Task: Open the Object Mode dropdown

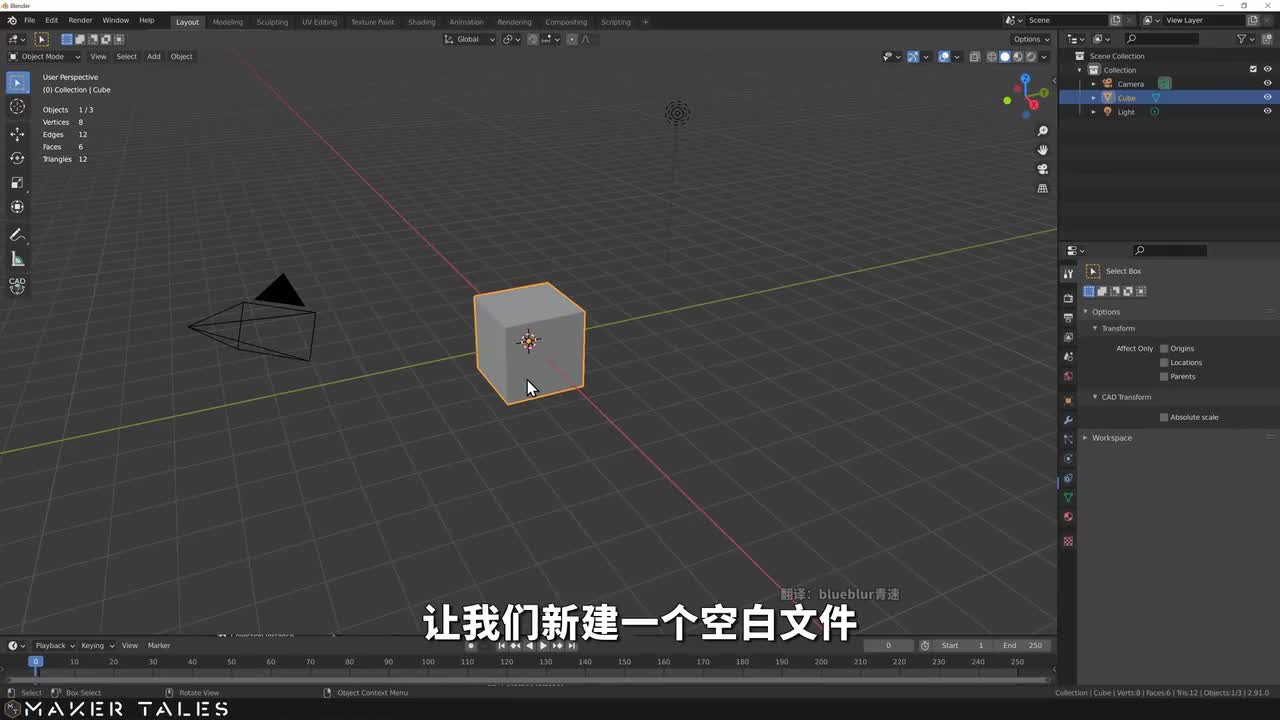Action: (x=44, y=56)
